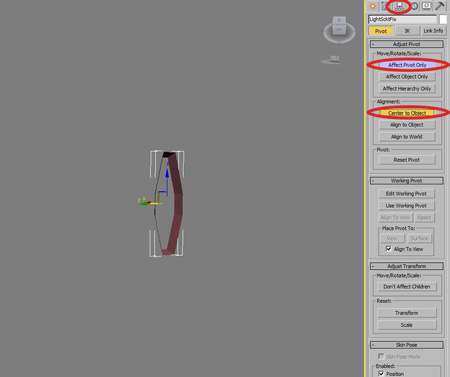Collapse the Skin Pose rollout

point(407,345)
